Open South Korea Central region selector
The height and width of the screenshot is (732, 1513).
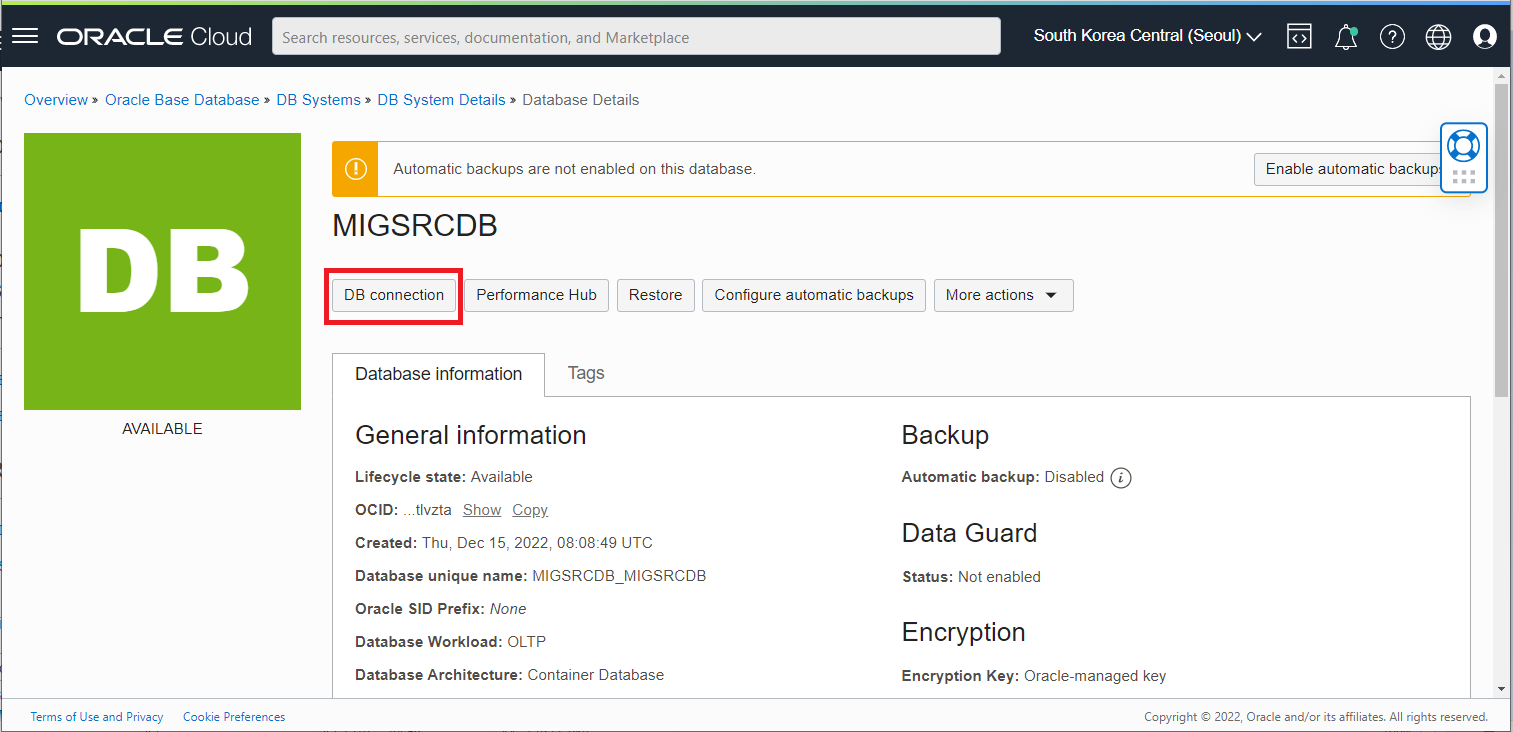pos(1147,36)
